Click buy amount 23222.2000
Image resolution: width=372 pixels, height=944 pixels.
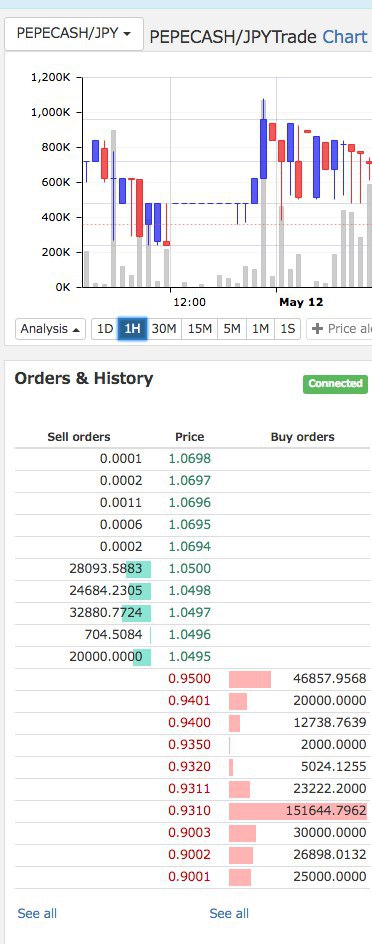(330, 788)
